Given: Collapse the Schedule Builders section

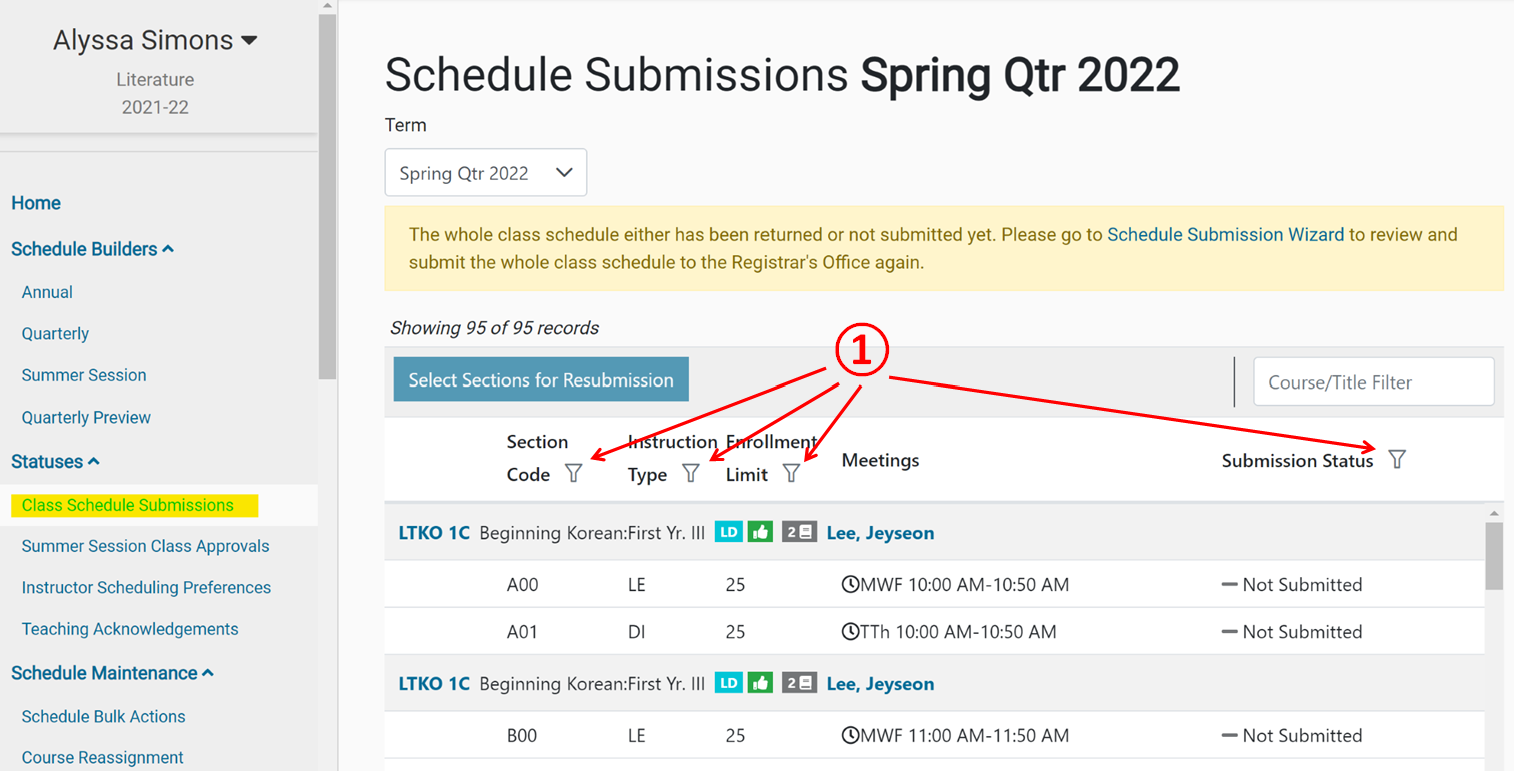Looking at the screenshot, I should [x=92, y=248].
